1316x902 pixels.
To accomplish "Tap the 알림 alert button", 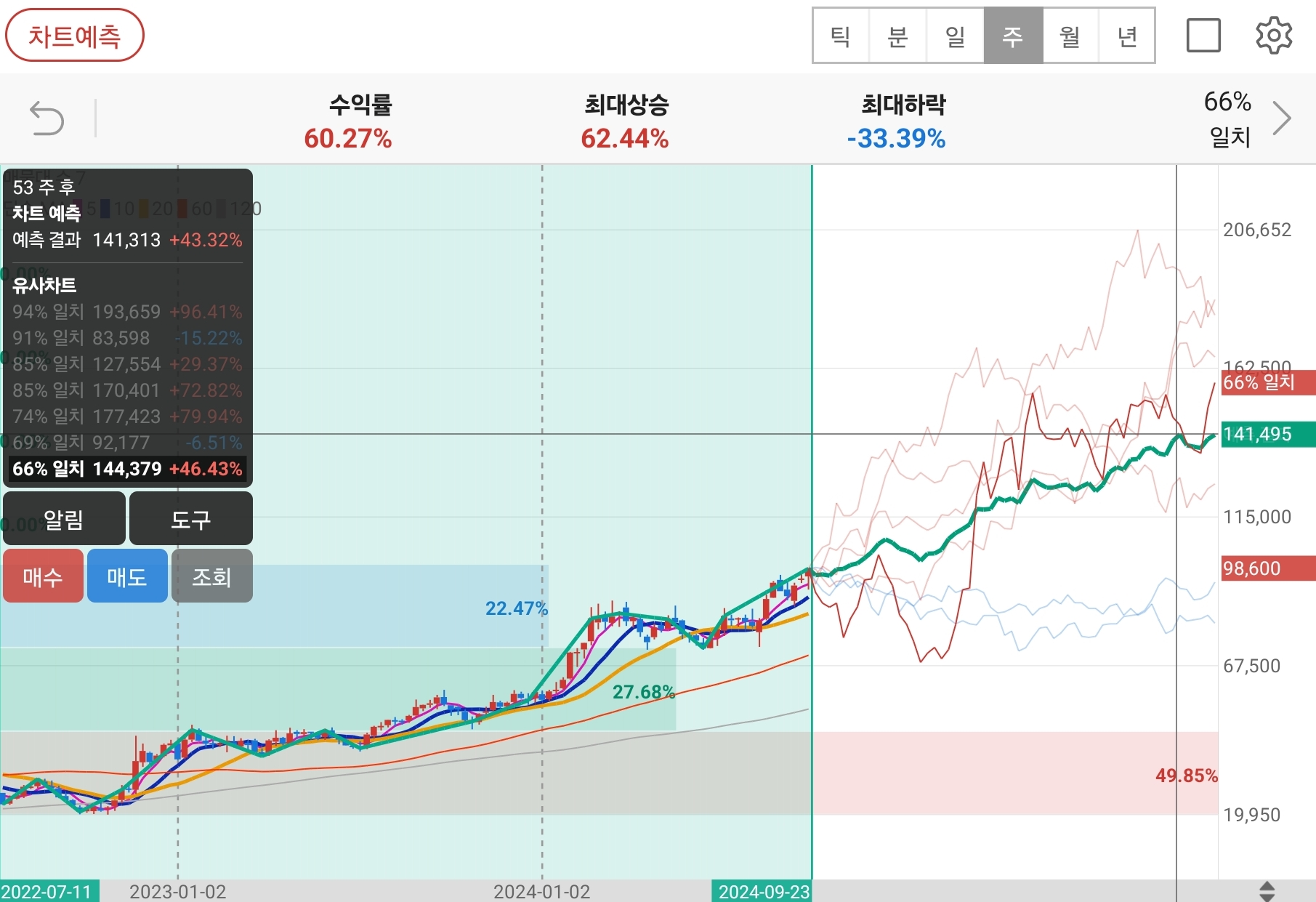I will 64,519.
